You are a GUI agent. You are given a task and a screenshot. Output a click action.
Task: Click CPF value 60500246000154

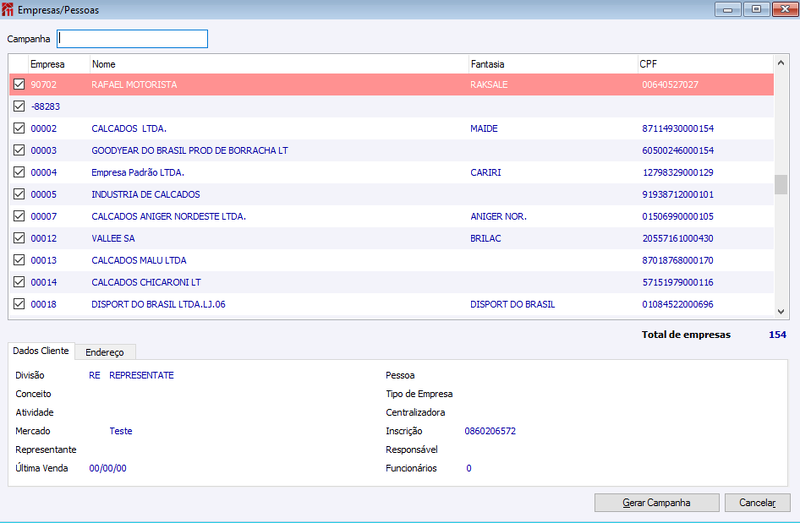(x=678, y=151)
